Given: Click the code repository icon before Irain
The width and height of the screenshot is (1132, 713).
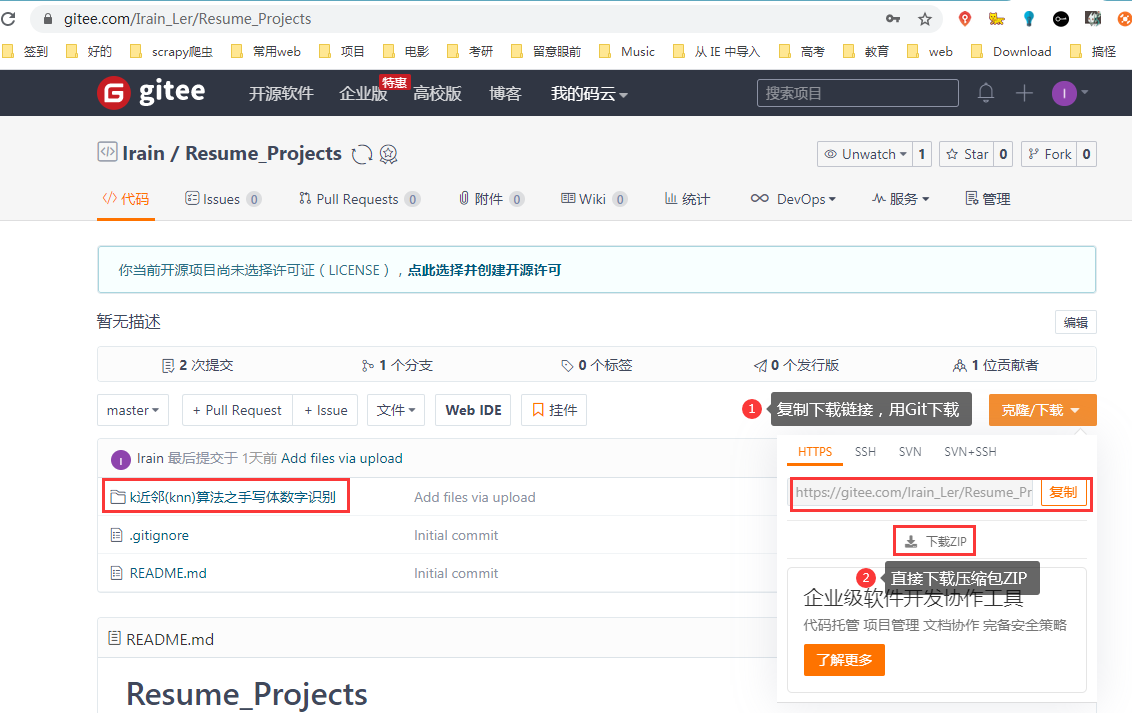Looking at the screenshot, I should [107, 152].
